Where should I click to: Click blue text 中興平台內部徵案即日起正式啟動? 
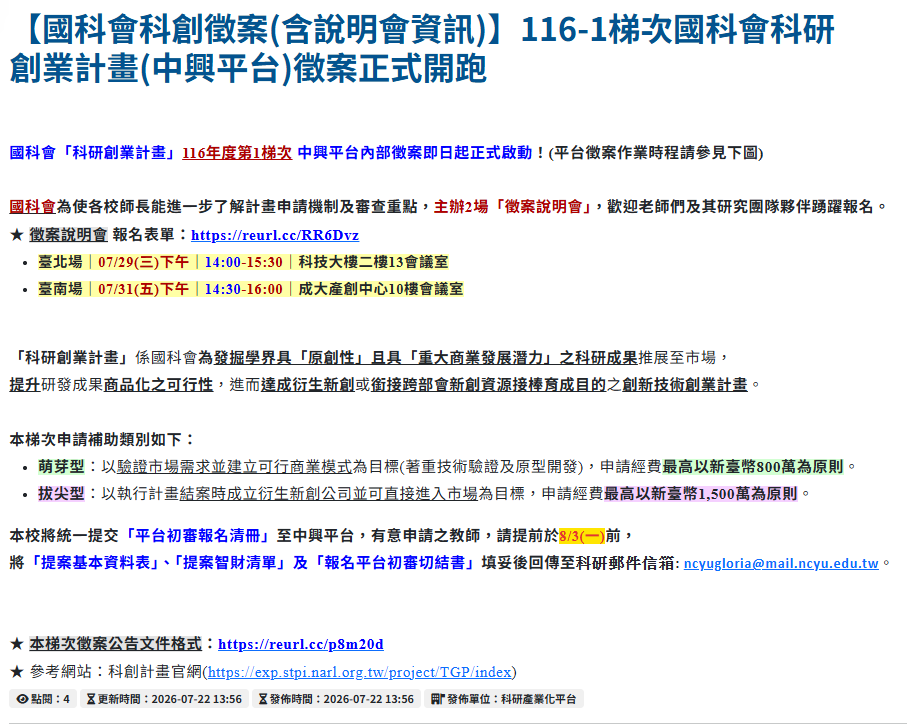[x=415, y=153]
